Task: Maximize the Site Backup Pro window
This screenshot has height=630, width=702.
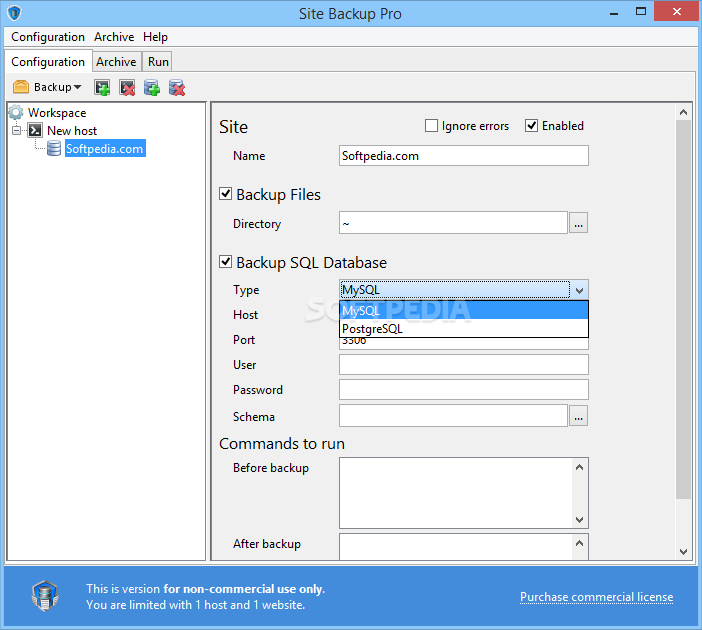Action: [641, 12]
